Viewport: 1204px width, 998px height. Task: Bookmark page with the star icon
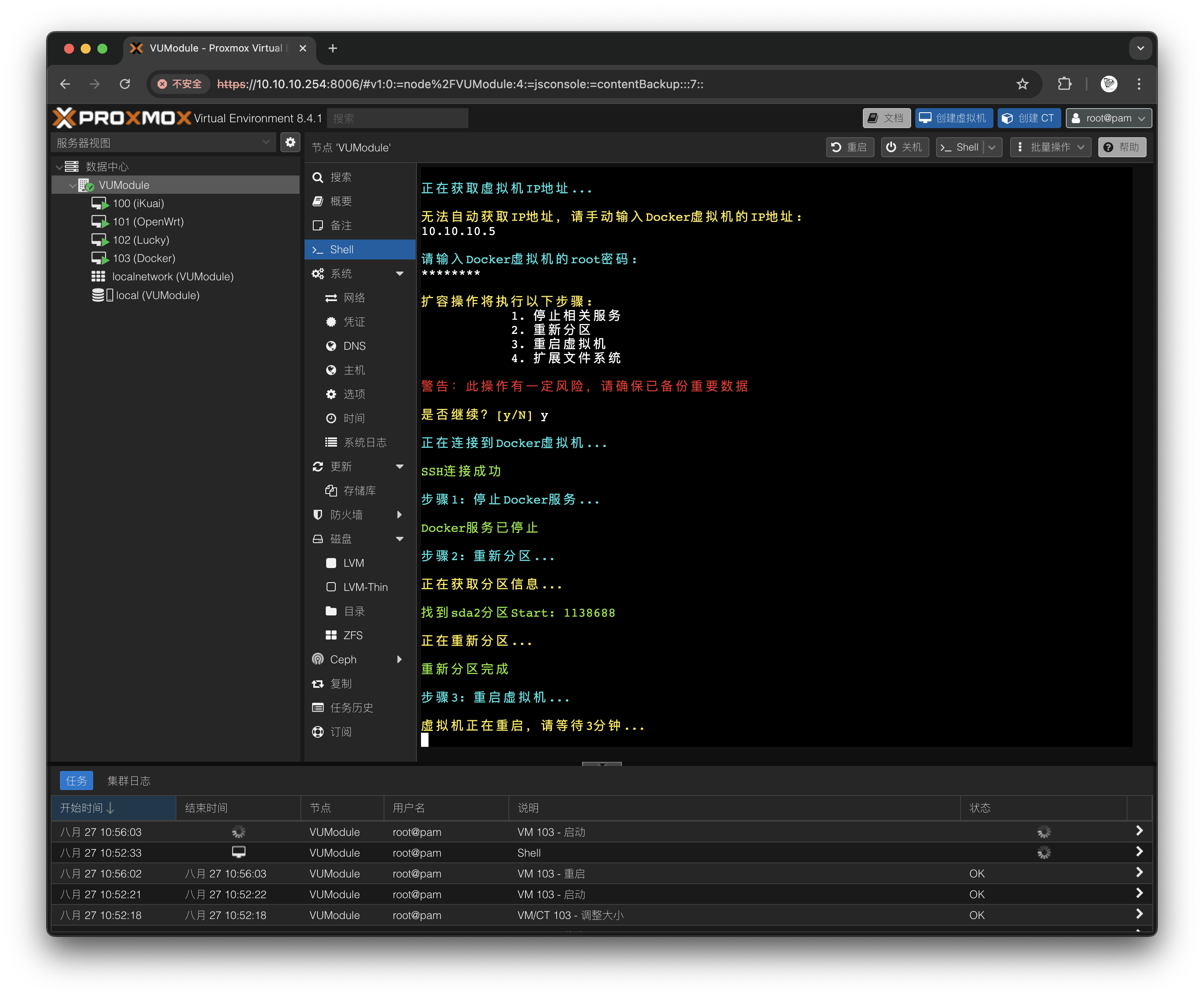pyautogui.click(x=1022, y=84)
